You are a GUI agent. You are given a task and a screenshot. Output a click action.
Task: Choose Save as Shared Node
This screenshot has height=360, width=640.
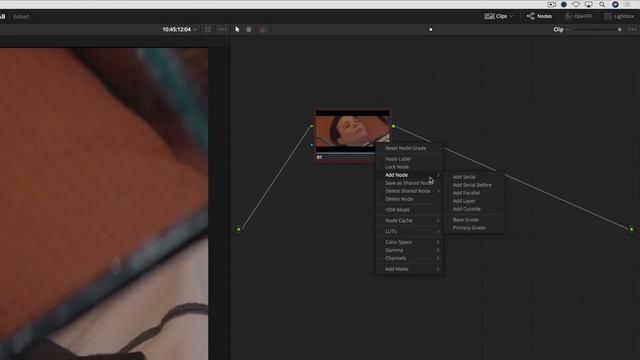409,183
